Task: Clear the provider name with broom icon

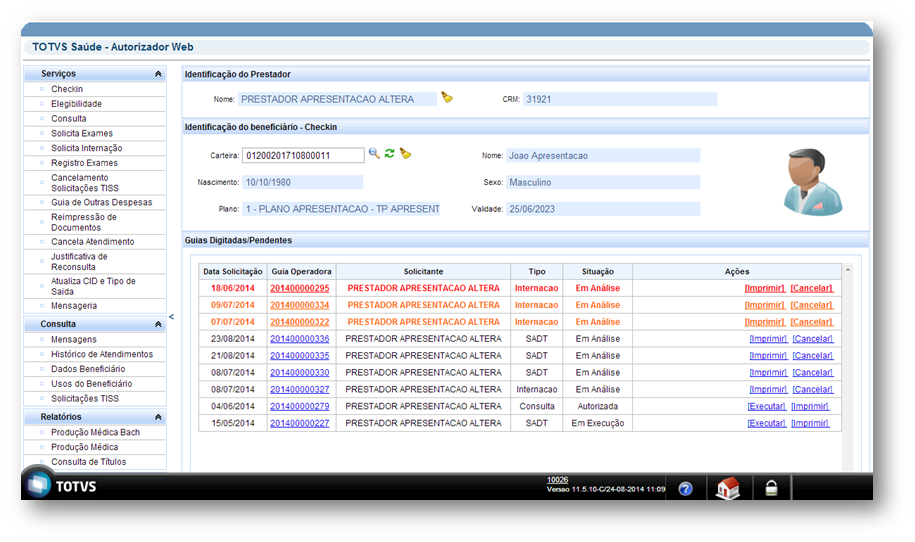Action: click(447, 97)
